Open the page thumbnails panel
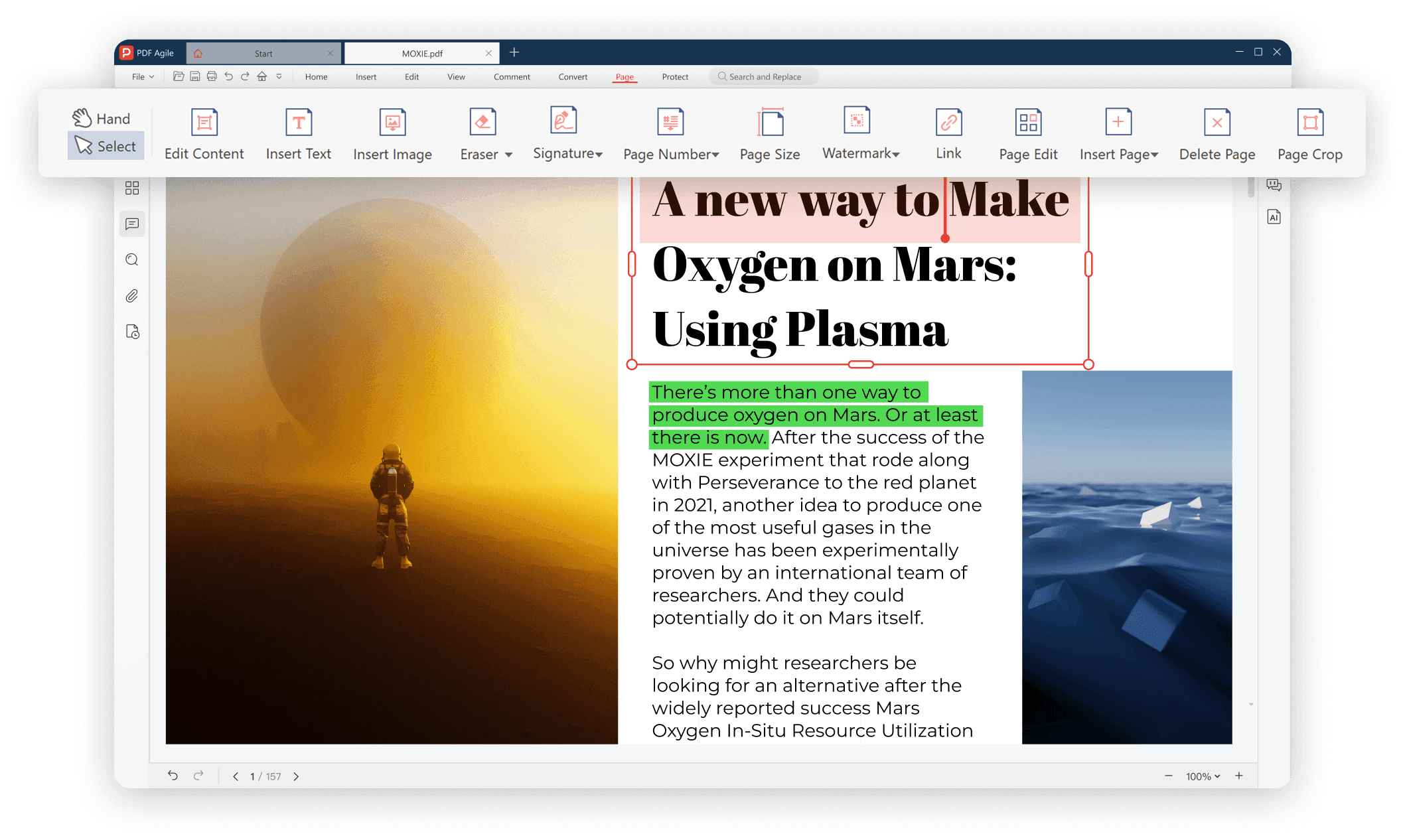 pyautogui.click(x=132, y=188)
